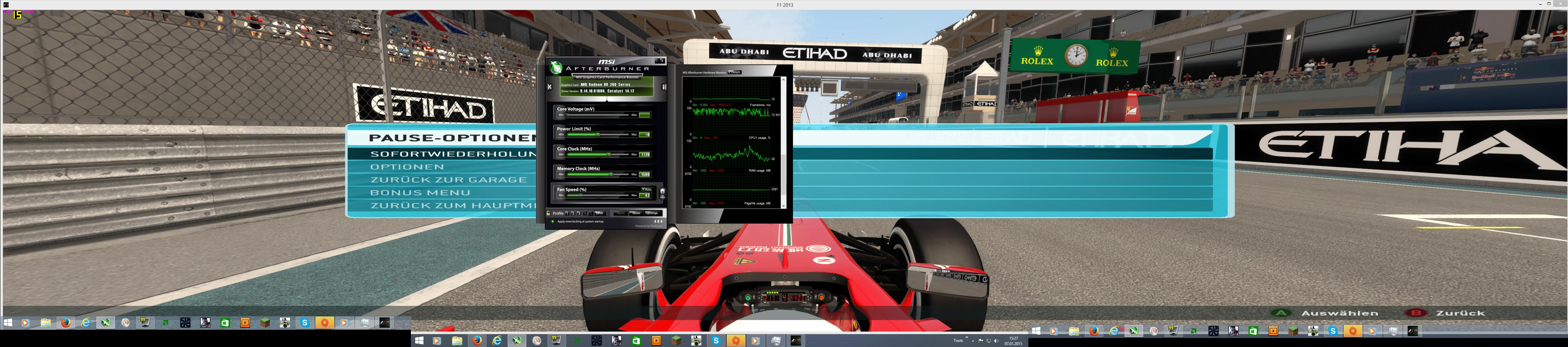
Task: Click the Reset button in Afterburner
Action: (636, 213)
